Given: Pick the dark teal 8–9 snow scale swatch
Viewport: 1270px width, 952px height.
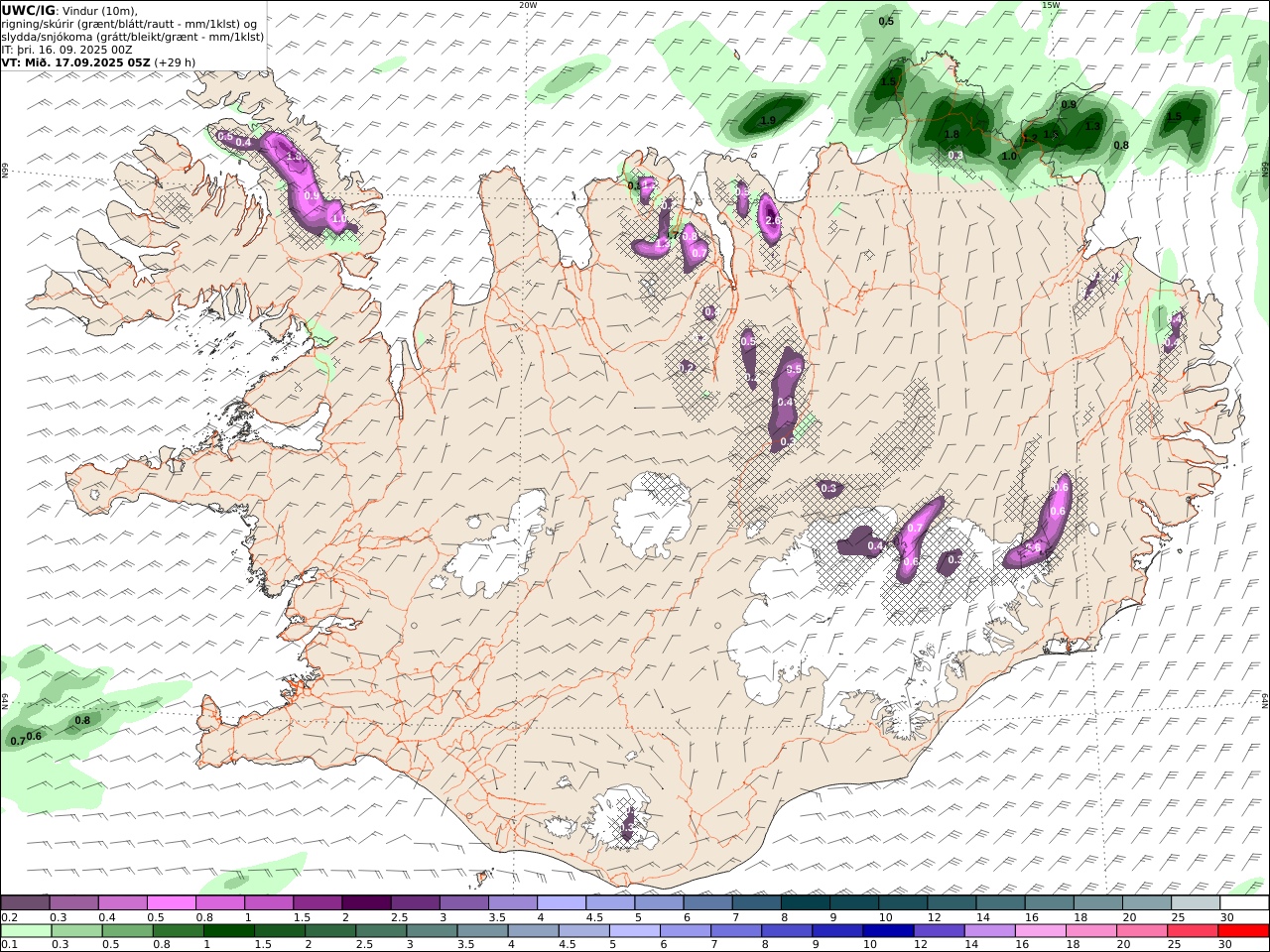Looking at the screenshot, I should pyautogui.click(x=805, y=903).
